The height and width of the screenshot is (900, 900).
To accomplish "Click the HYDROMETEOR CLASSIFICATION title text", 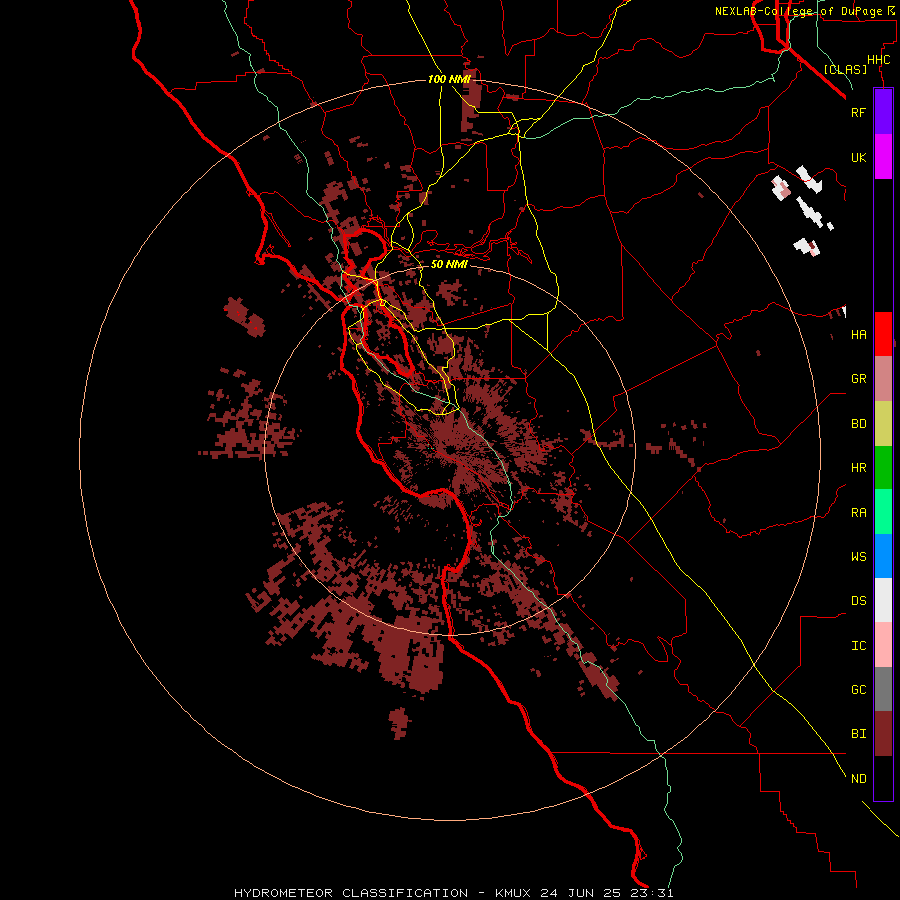I will (351, 893).
